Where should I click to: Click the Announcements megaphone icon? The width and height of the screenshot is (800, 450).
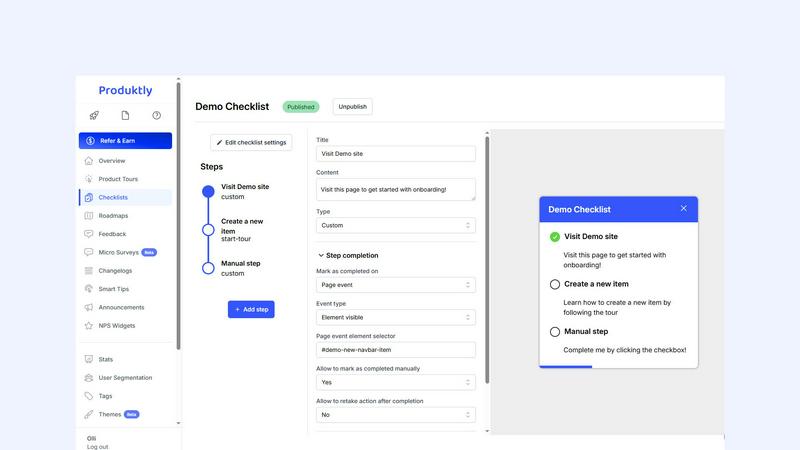(x=89, y=307)
